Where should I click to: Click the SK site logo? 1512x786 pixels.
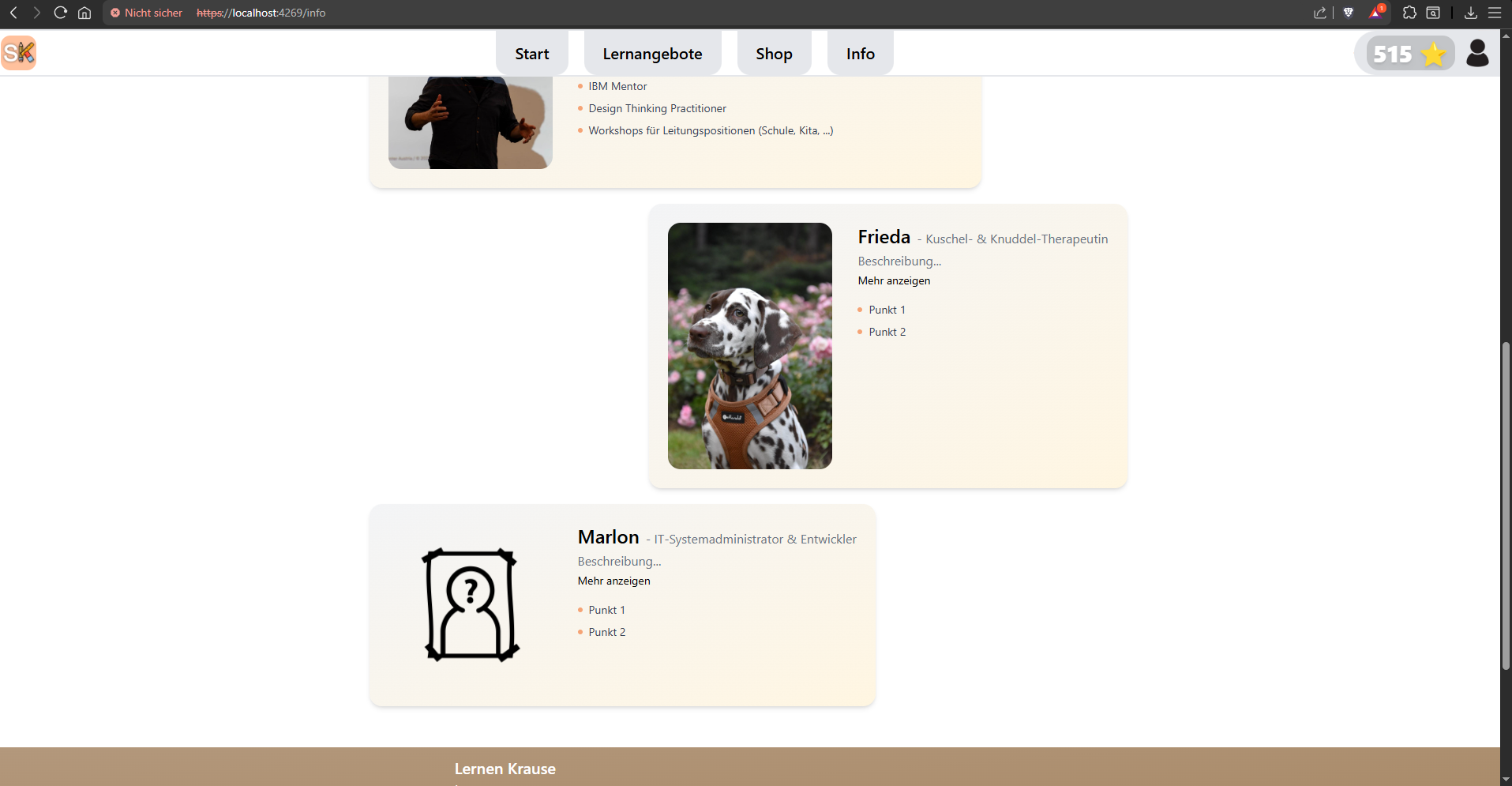pos(19,53)
